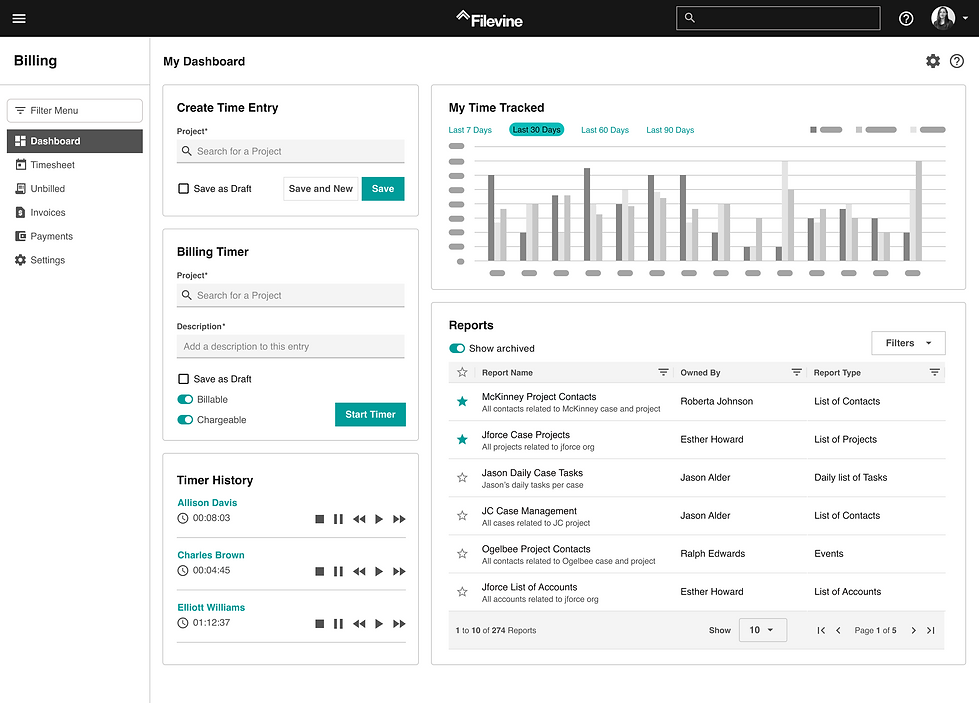Click the Start Timer button
This screenshot has width=979, height=703.
point(370,415)
